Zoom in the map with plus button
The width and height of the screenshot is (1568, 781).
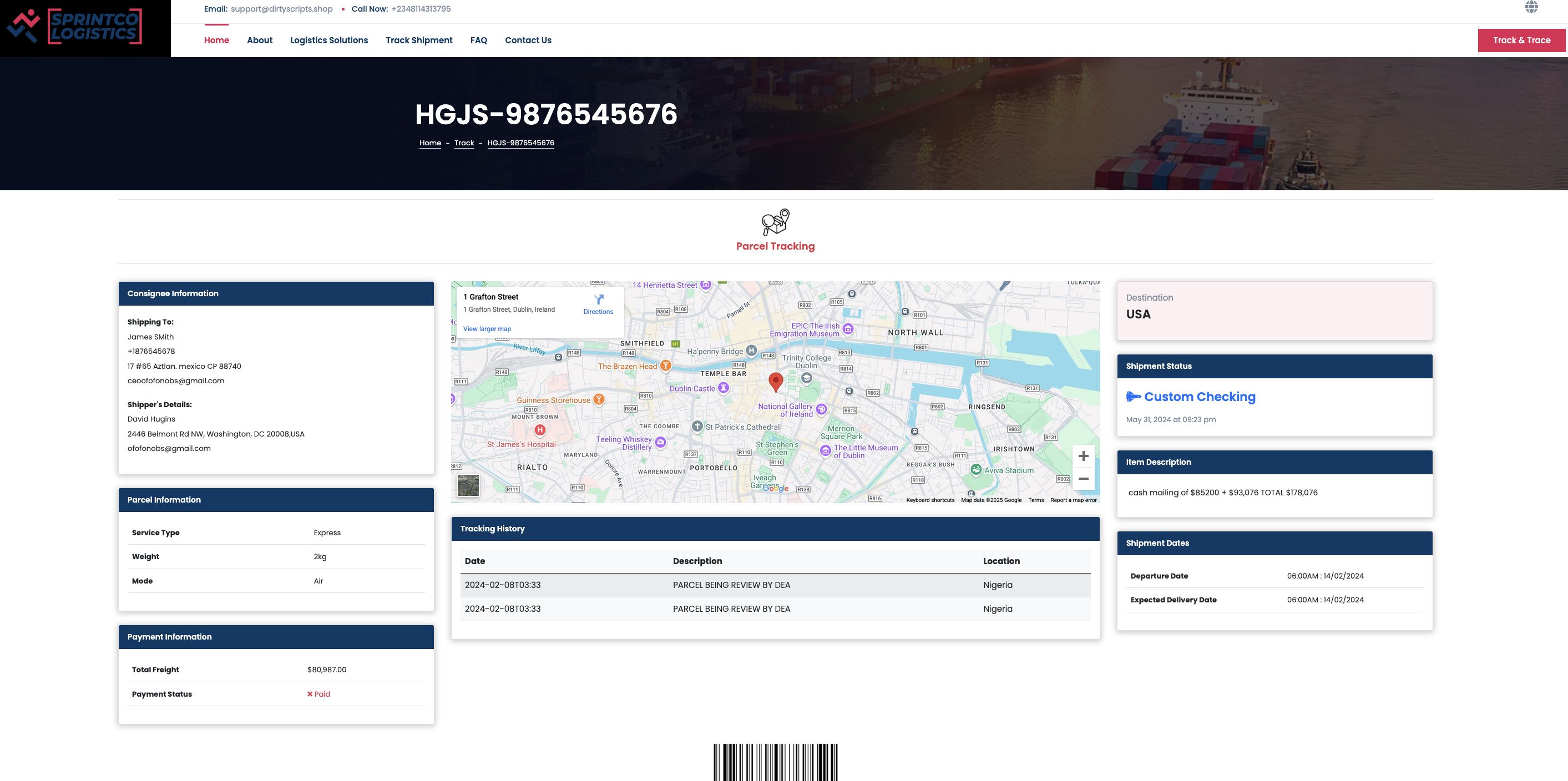pos(1083,456)
